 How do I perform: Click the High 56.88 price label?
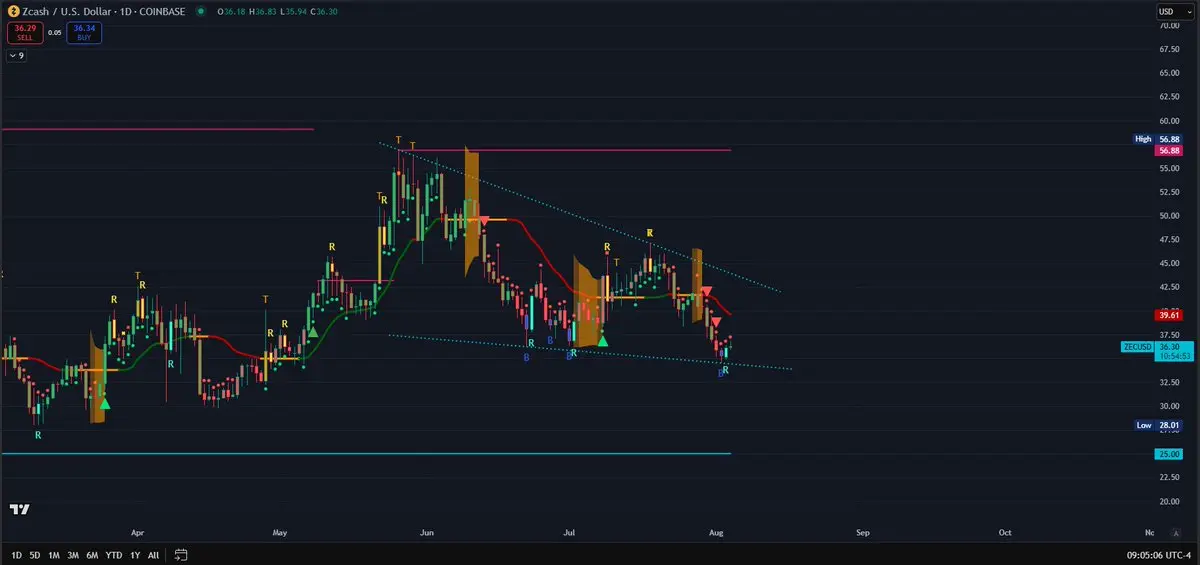(1158, 139)
